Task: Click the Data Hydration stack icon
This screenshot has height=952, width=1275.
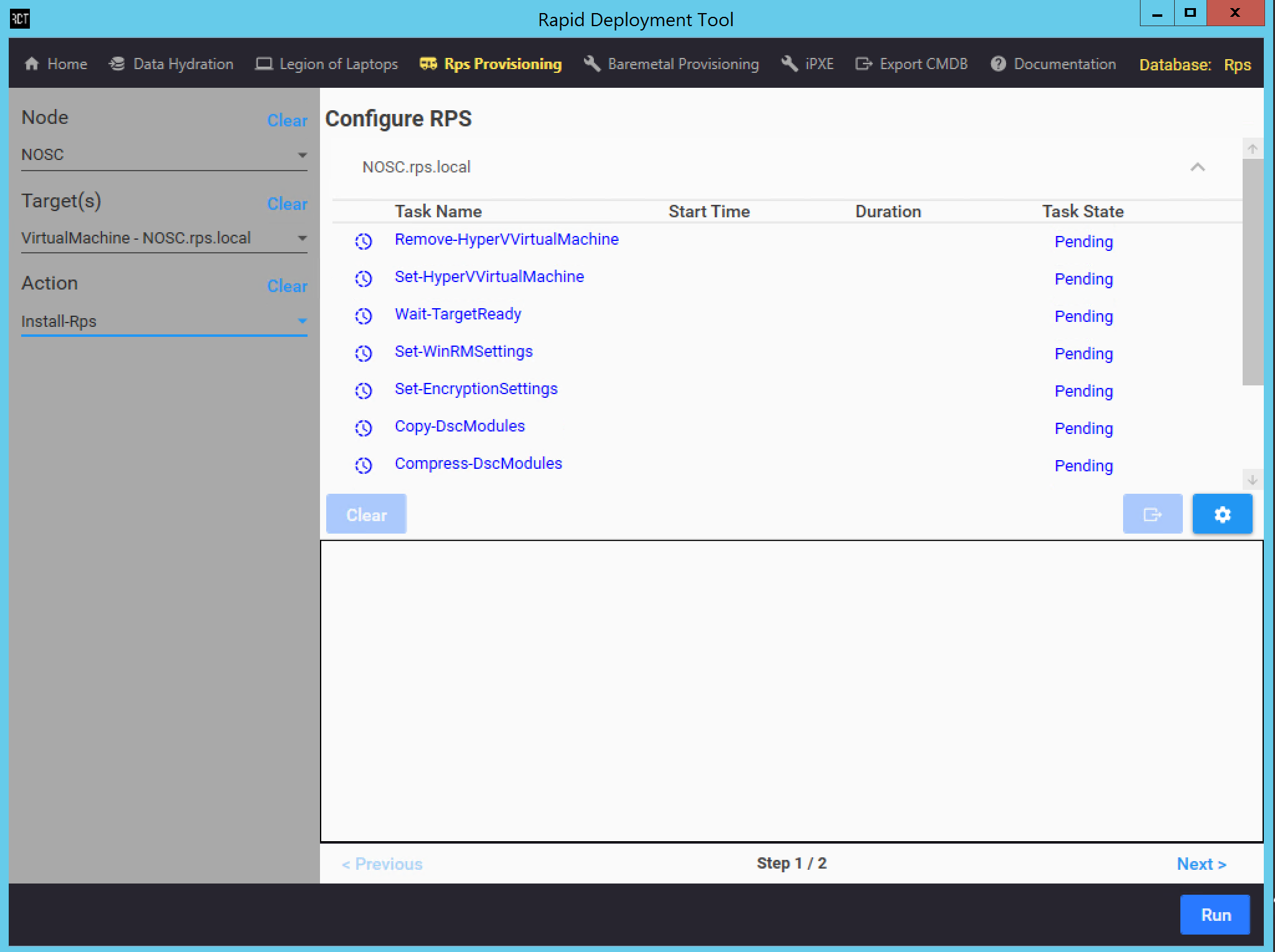Action: tap(116, 64)
